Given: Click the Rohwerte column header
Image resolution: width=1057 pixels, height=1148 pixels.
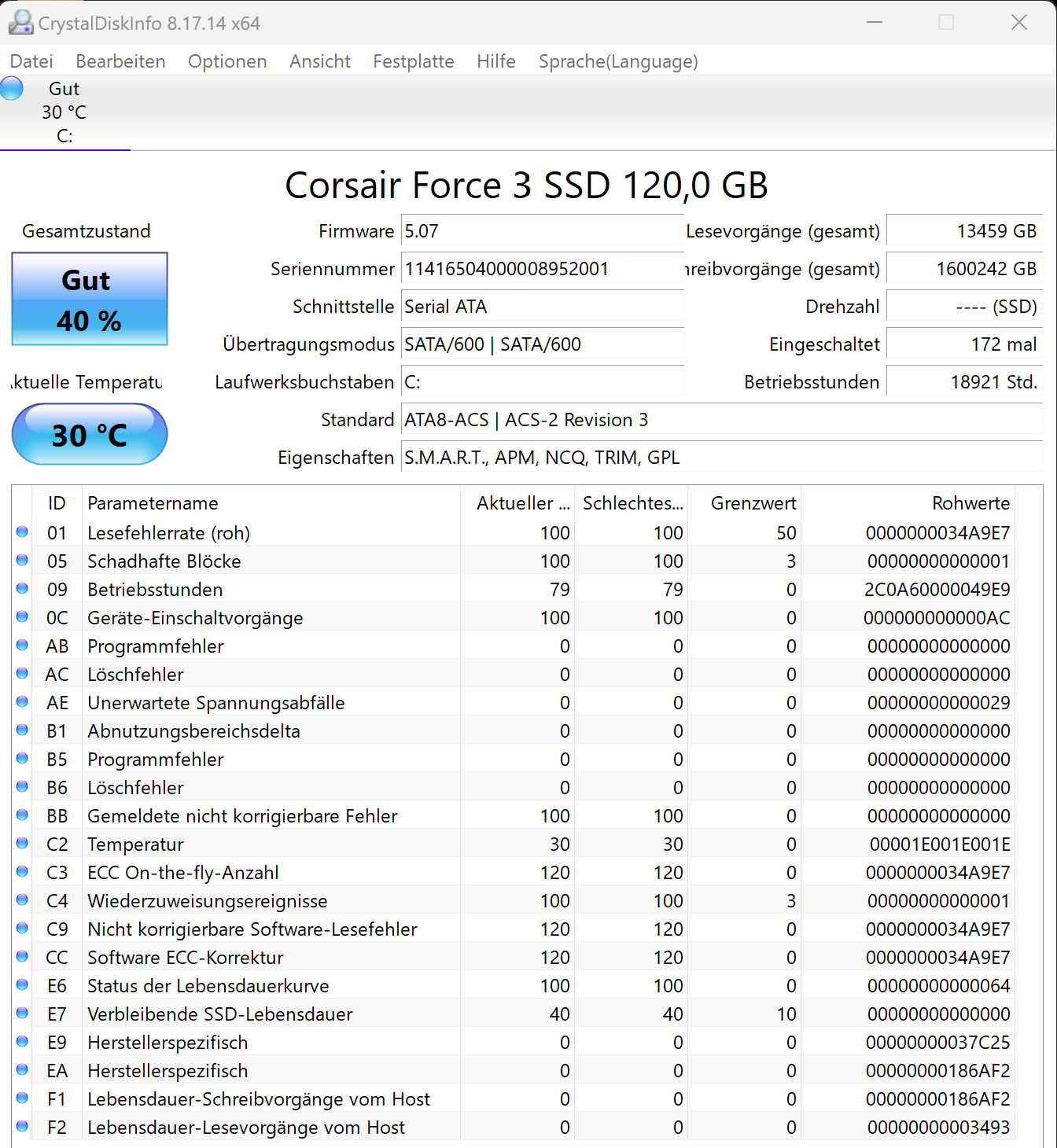Looking at the screenshot, I should point(908,503).
